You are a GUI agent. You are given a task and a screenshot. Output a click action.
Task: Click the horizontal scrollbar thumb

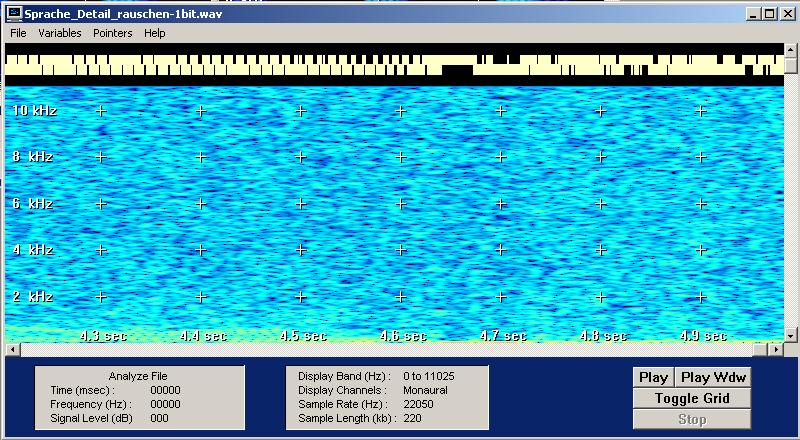[760, 350]
